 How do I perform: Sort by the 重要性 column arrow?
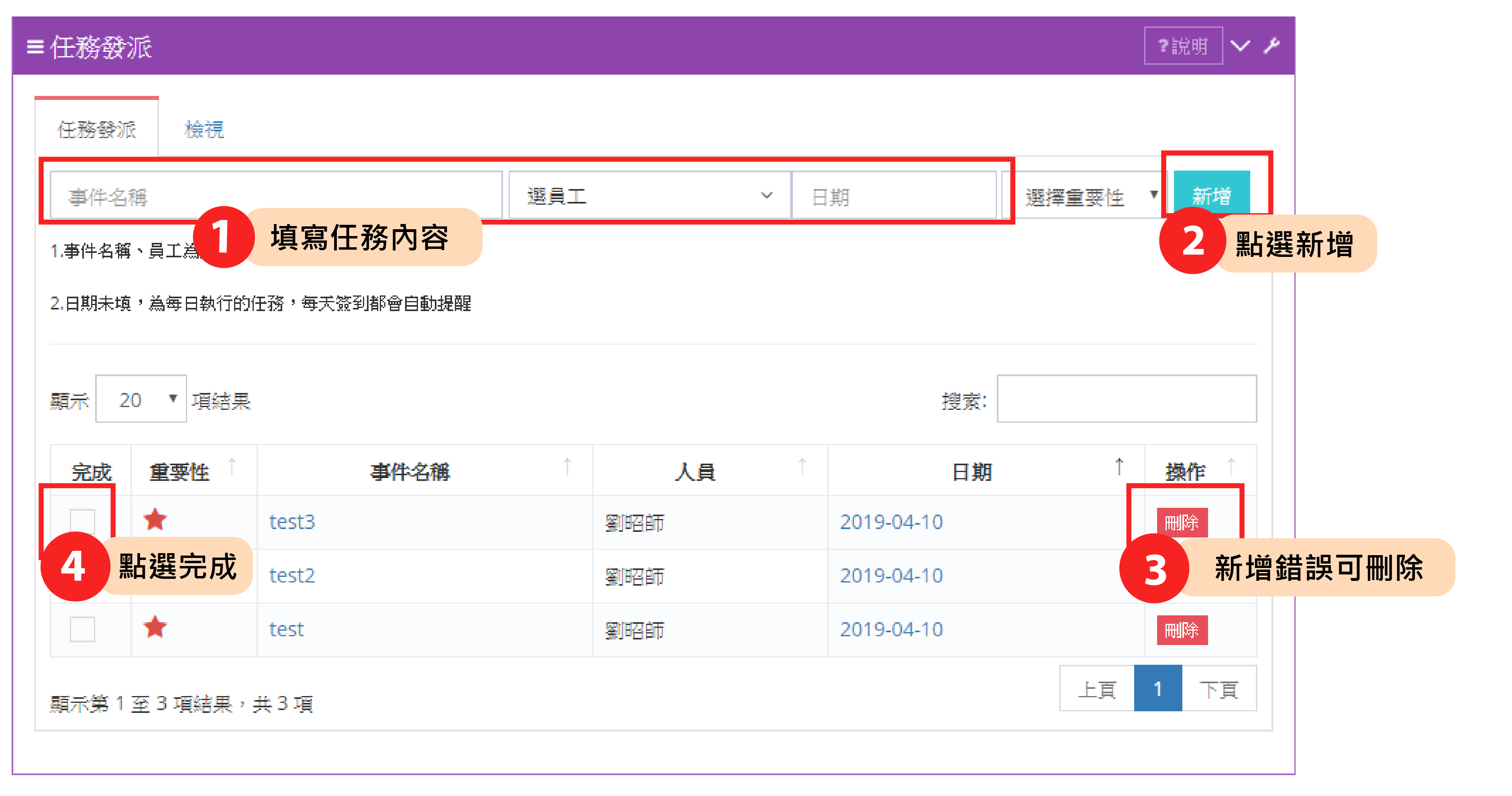pos(232,467)
